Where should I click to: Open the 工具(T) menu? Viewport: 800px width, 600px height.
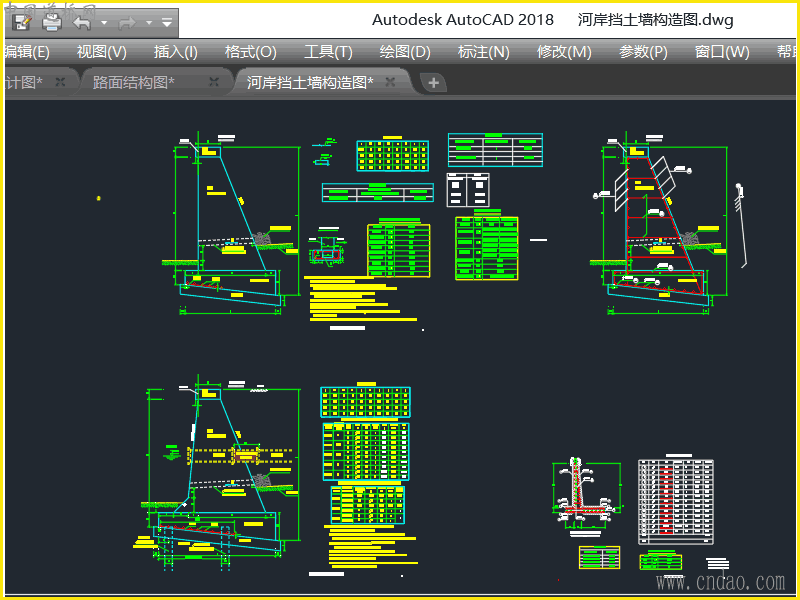(328, 52)
